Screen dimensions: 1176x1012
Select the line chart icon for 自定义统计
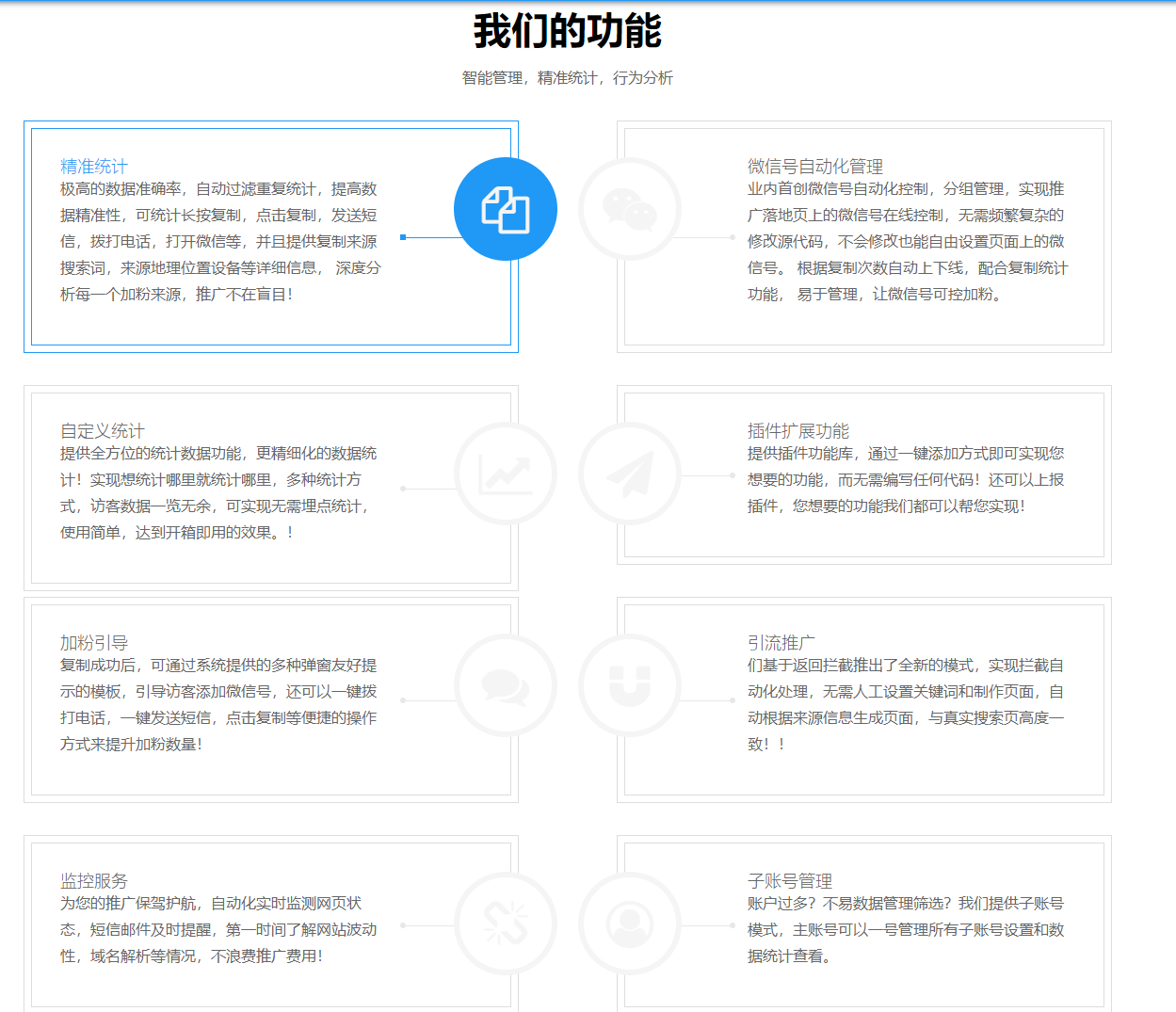506,474
